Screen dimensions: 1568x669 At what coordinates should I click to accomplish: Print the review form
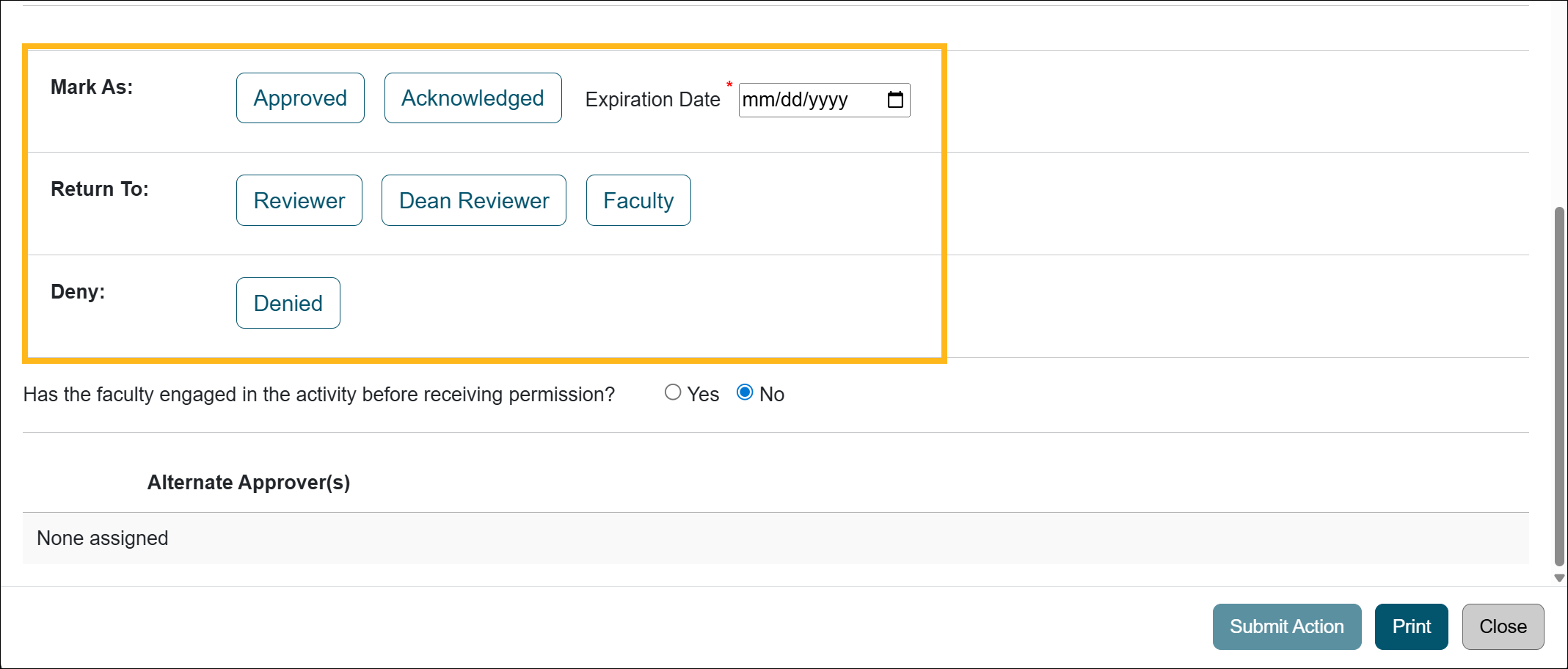point(1411,626)
